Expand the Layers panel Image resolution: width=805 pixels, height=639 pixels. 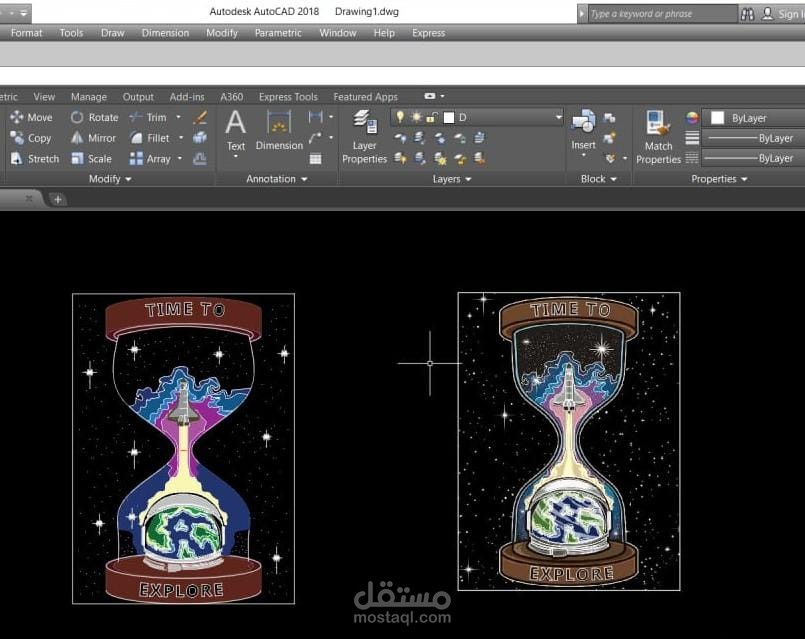(x=452, y=179)
